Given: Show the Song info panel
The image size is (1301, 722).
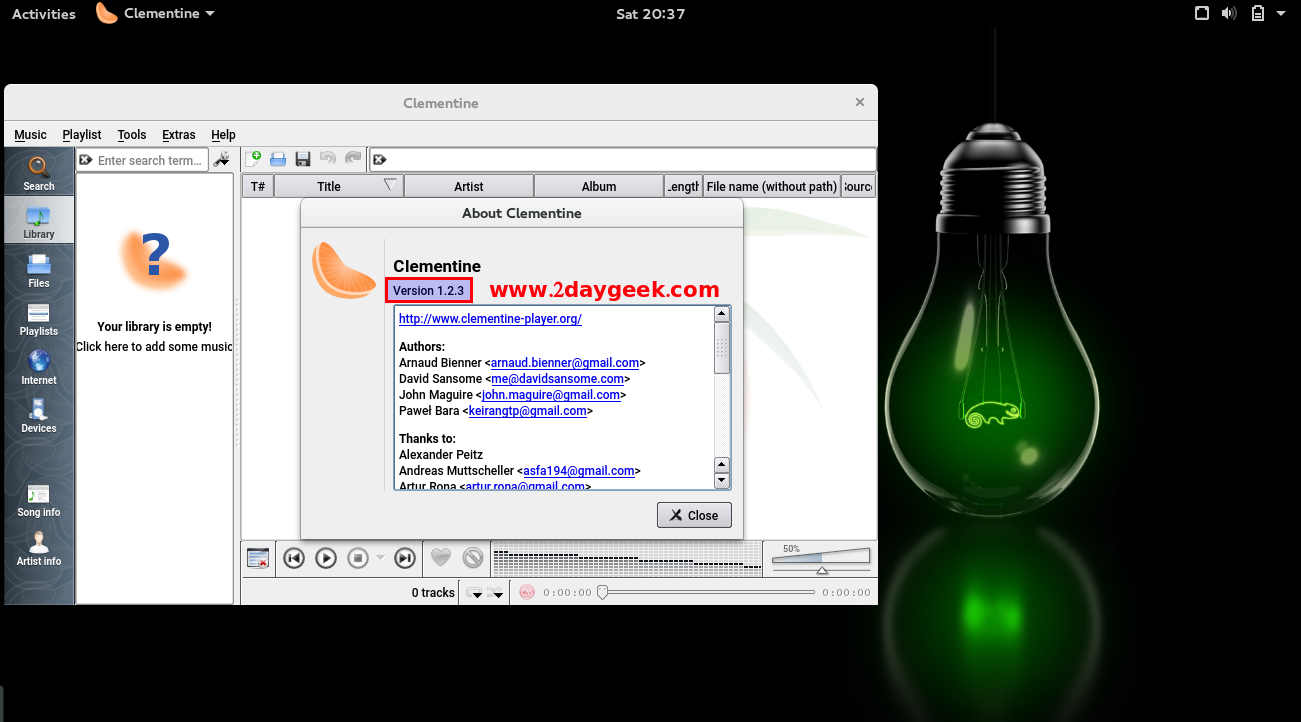Looking at the screenshot, I should tap(39, 499).
